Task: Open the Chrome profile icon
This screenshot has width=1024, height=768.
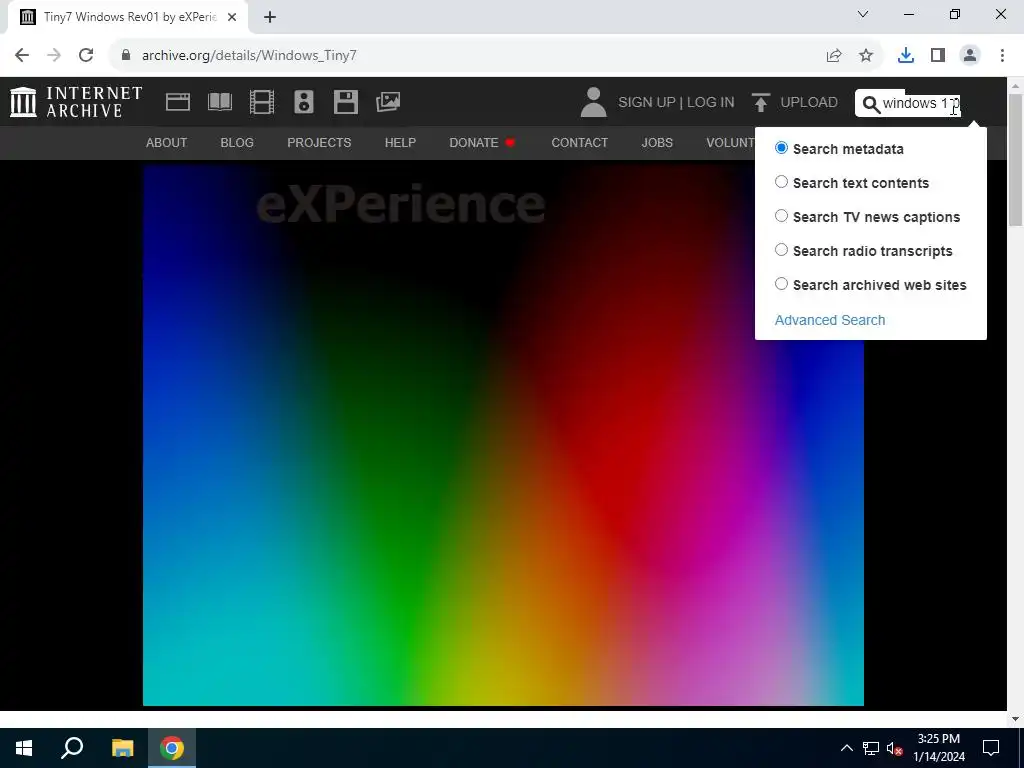Action: click(x=970, y=56)
